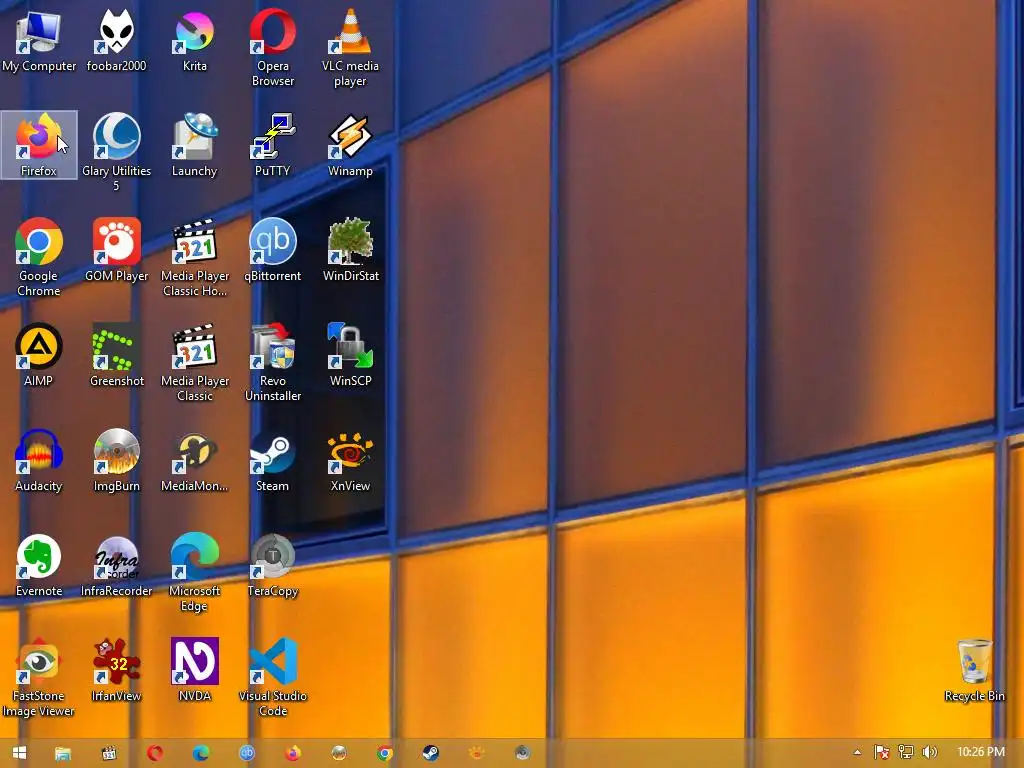Open the WinSCP desktop icon

point(351,355)
